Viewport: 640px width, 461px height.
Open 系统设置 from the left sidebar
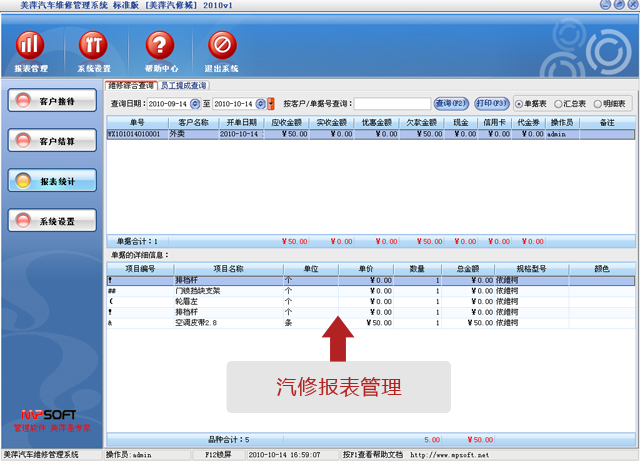52,221
